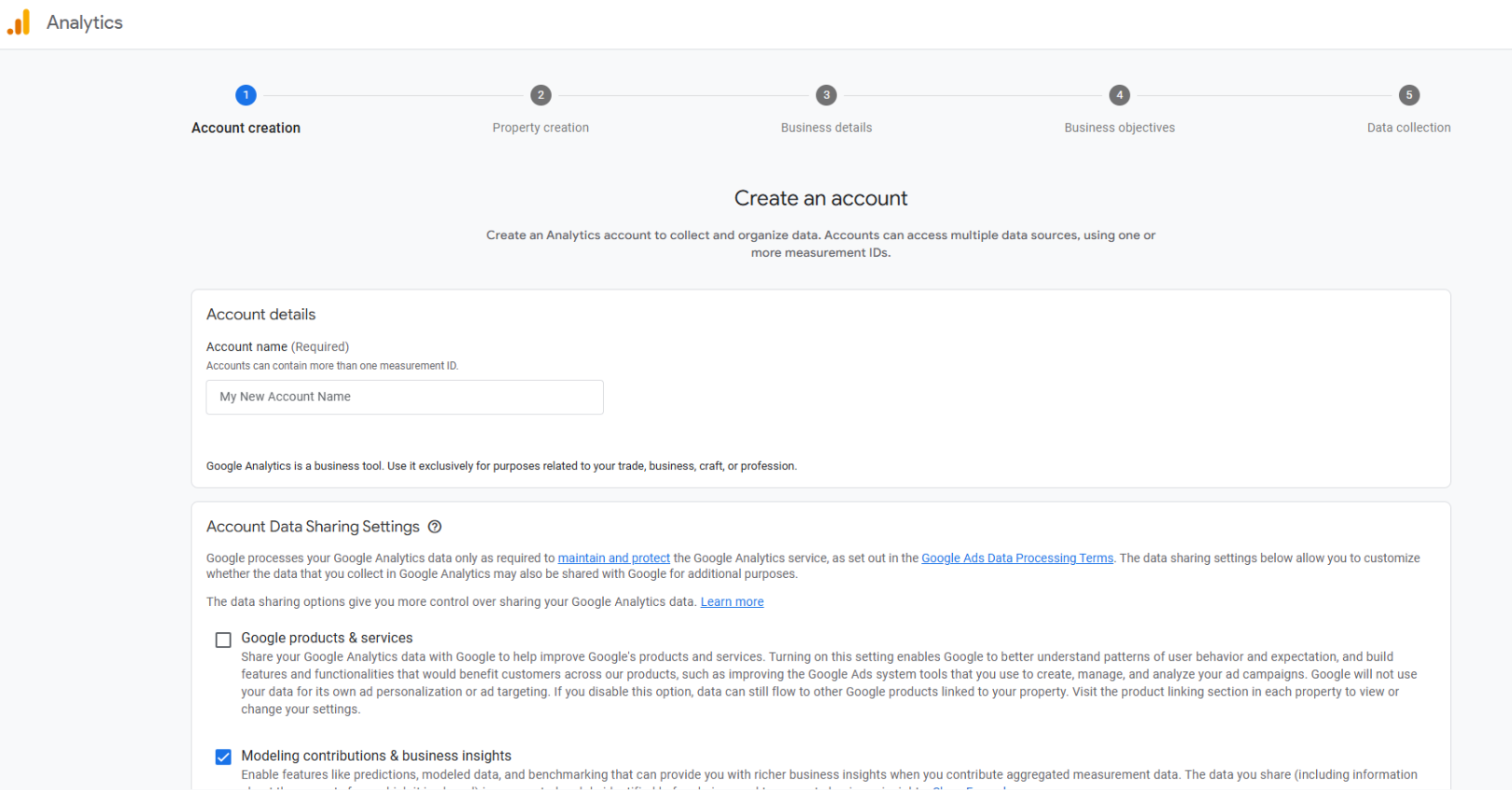Click the Google Analytics logo icon

19,22
